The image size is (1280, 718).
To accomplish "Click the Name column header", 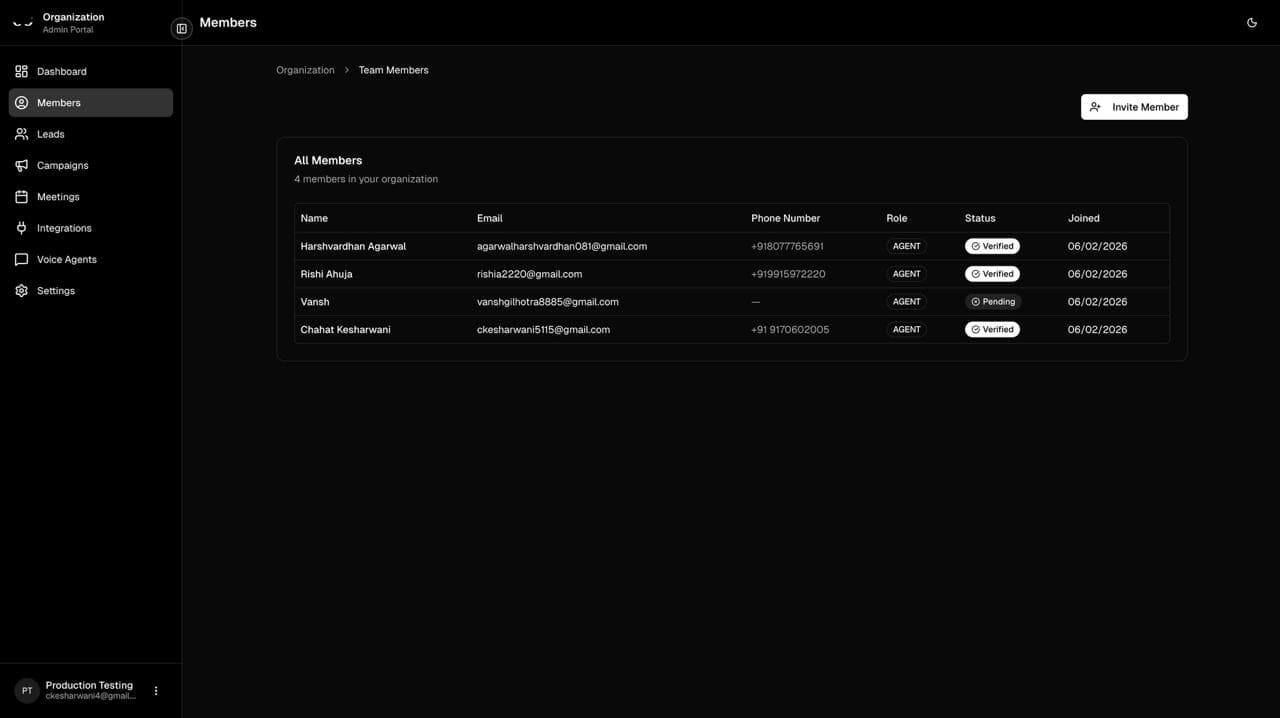I will click(x=314, y=218).
